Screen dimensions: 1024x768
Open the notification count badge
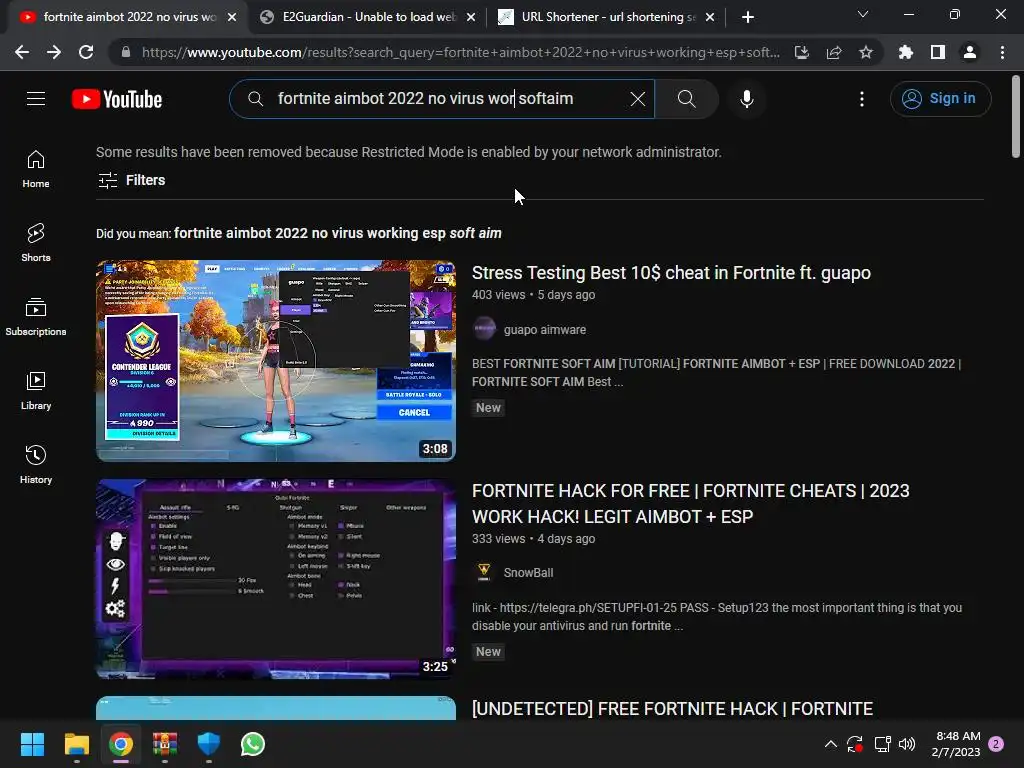pyautogui.click(x=996, y=744)
